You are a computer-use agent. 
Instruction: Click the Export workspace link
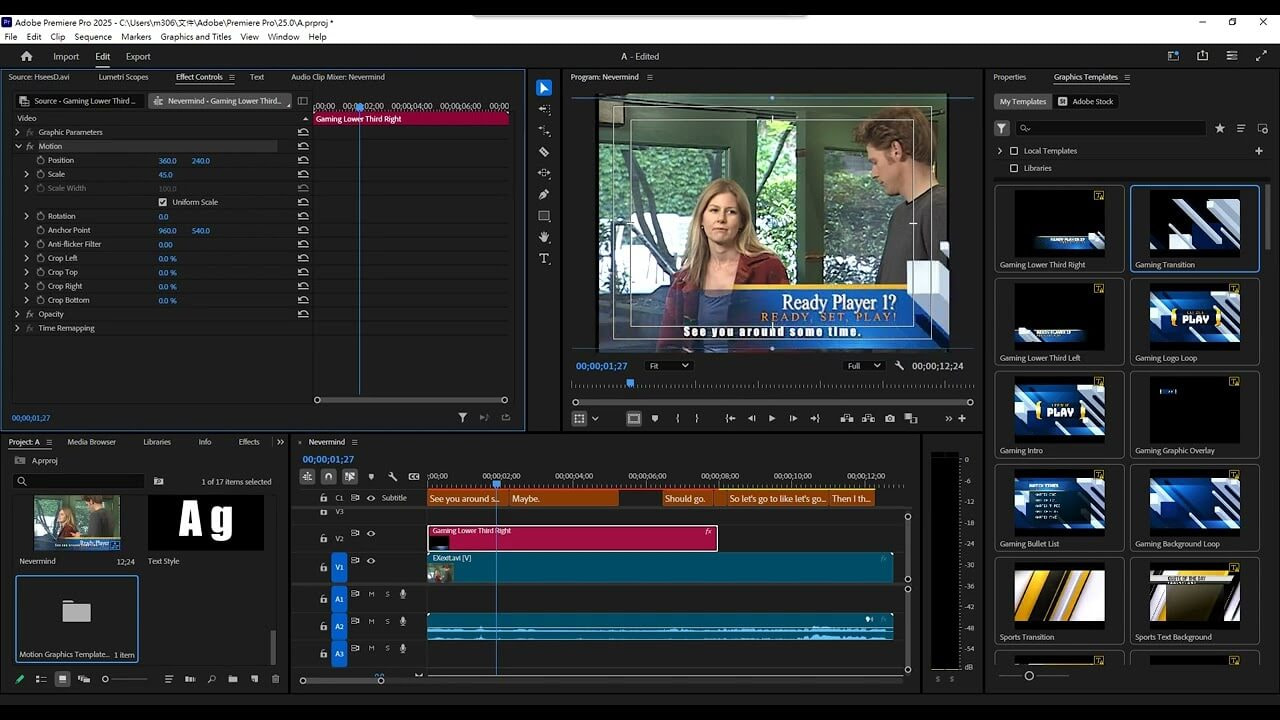coord(138,57)
